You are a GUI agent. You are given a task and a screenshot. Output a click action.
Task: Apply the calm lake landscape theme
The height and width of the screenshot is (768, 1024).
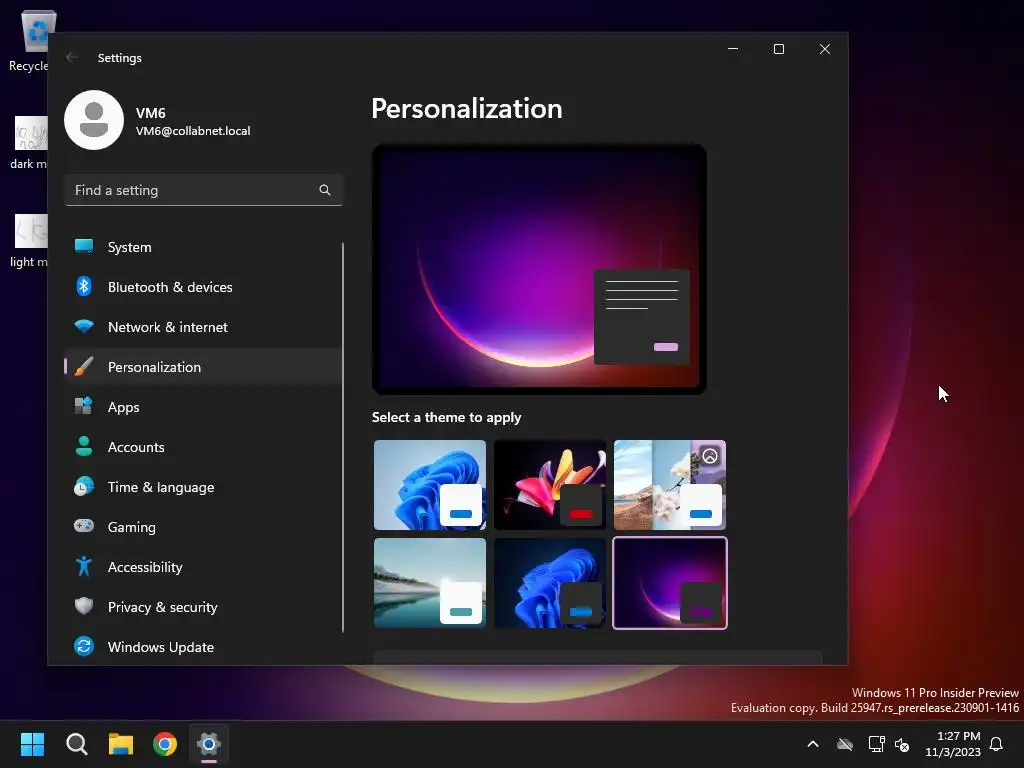coord(430,583)
